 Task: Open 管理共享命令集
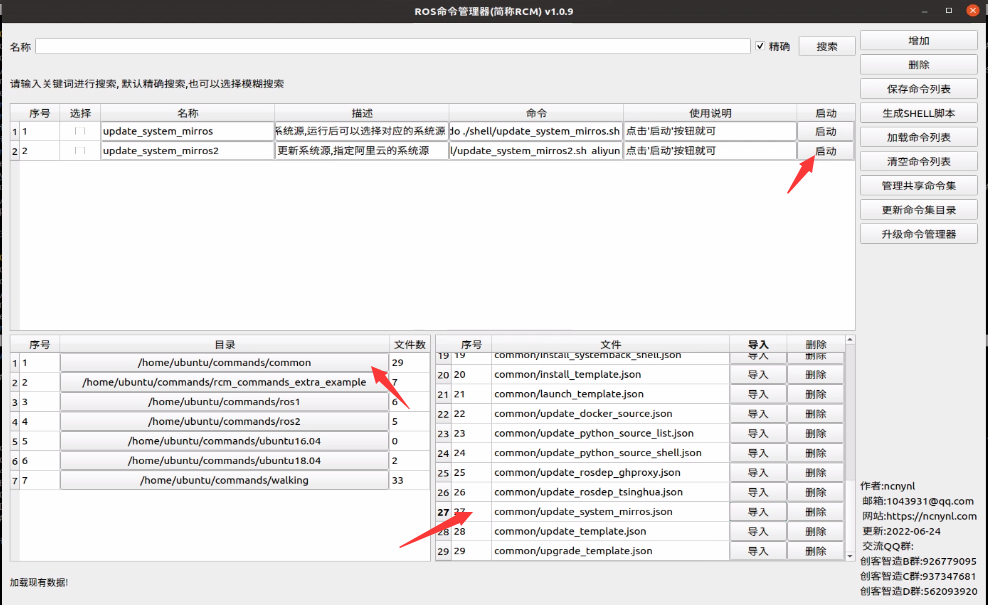pos(919,185)
